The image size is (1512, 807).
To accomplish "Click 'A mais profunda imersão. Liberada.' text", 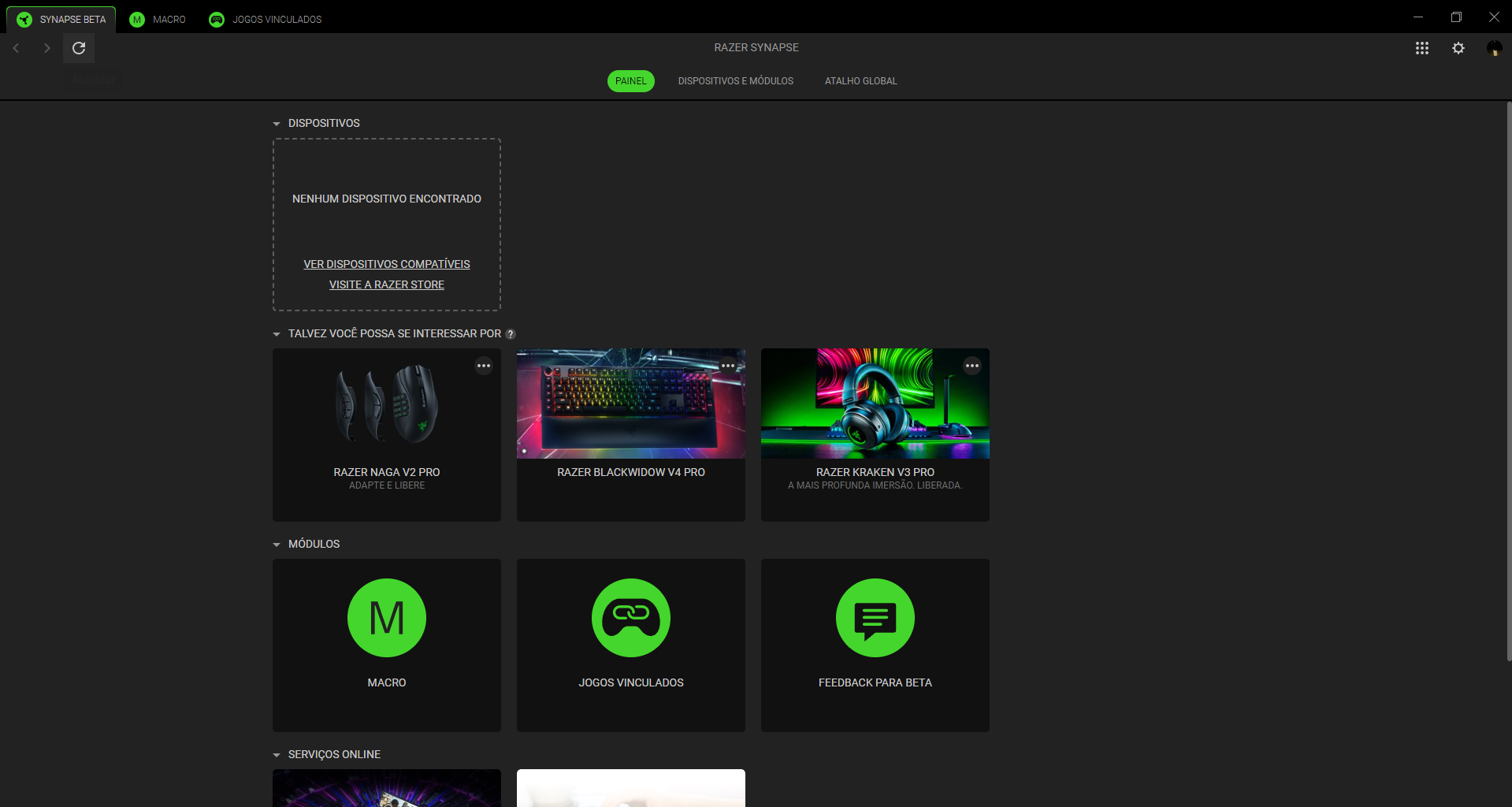I will 875,485.
